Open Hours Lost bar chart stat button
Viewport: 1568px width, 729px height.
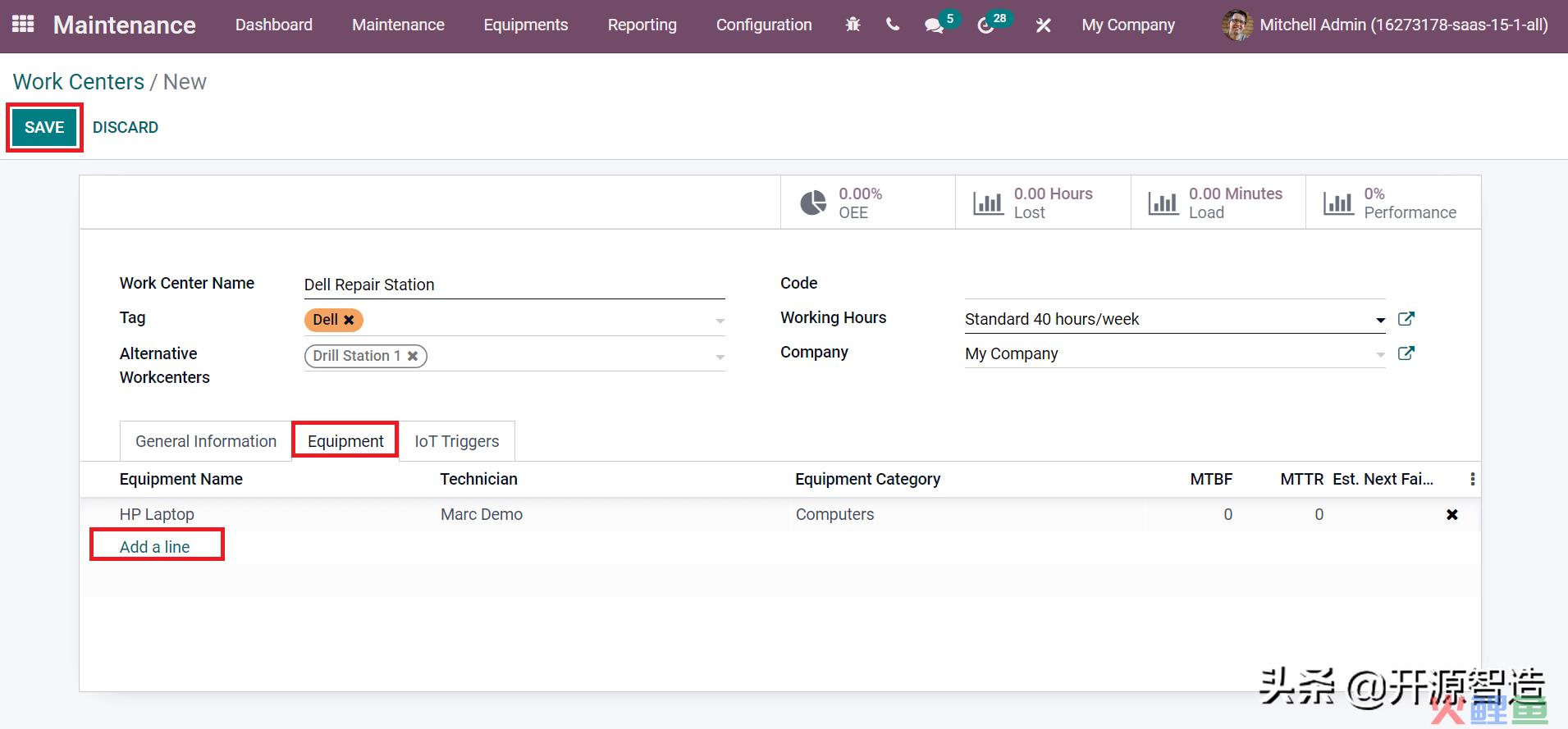click(x=1043, y=203)
